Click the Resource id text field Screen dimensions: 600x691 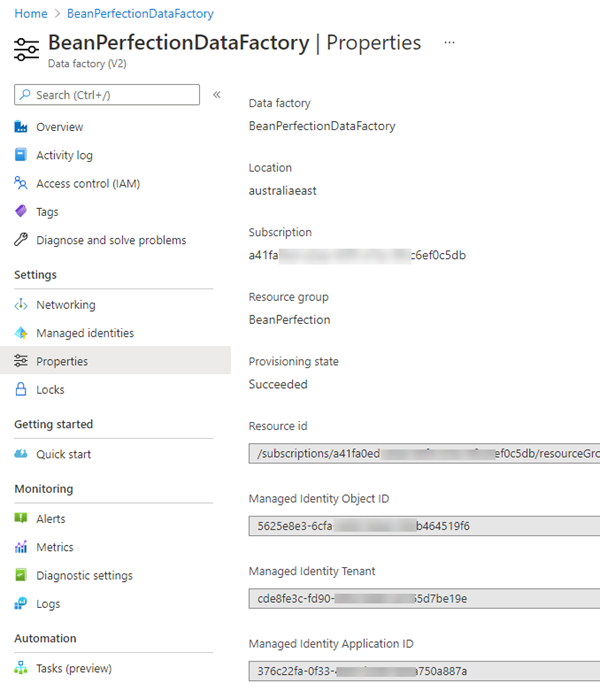[x=424, y=453]
